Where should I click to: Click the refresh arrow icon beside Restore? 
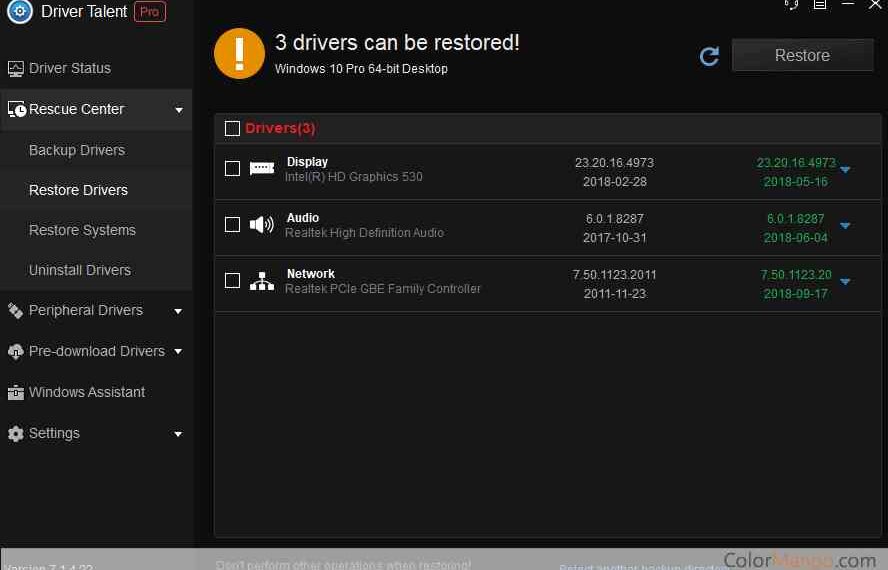point(709,56)
